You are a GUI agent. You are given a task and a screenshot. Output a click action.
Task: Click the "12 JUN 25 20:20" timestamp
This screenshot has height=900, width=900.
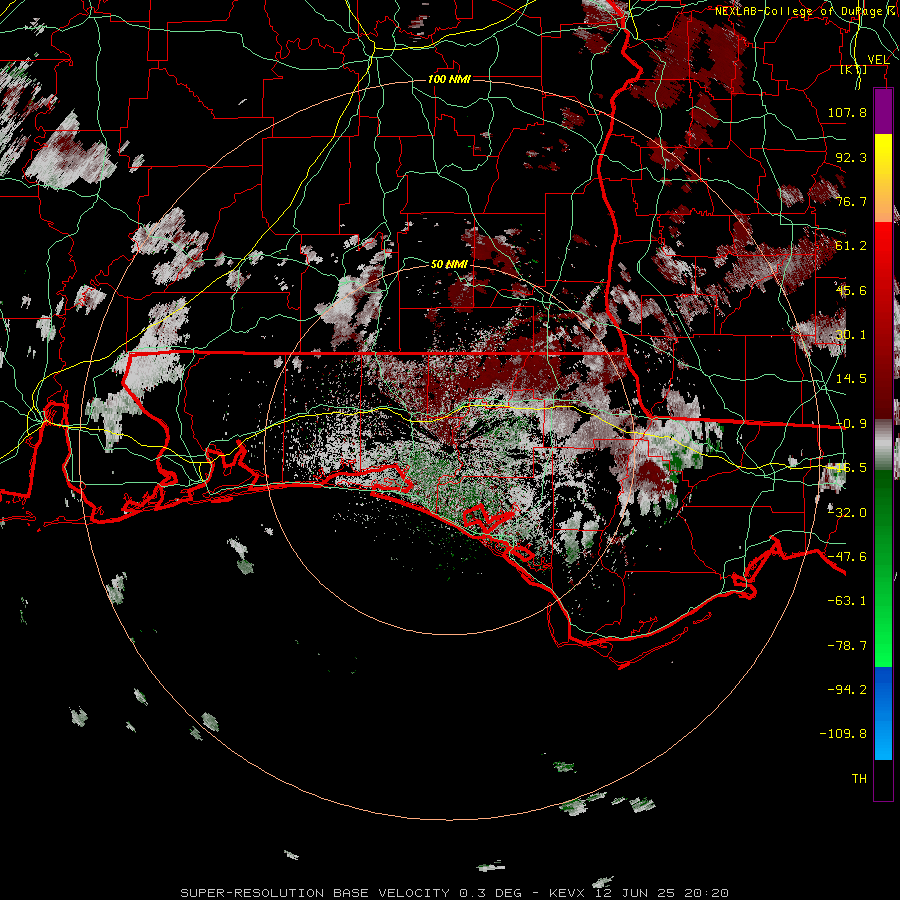[x=662, y=893]
